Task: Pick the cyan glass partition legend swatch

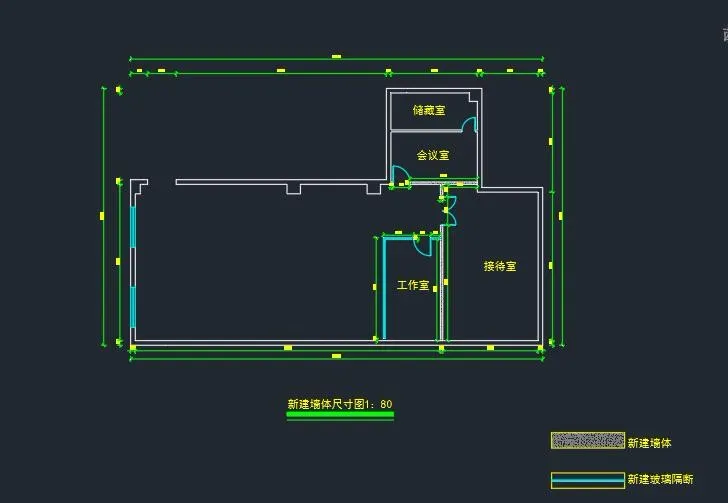Action: point(588,481)
